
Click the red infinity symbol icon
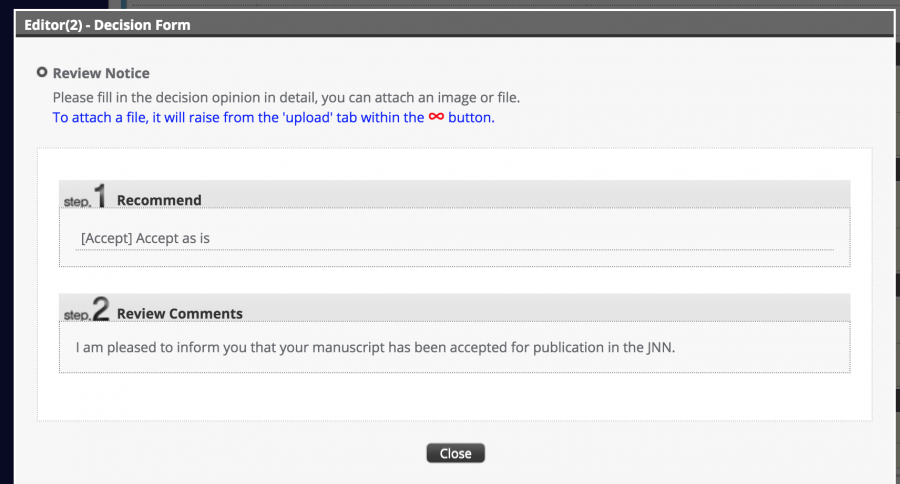[x=436, y=116]
